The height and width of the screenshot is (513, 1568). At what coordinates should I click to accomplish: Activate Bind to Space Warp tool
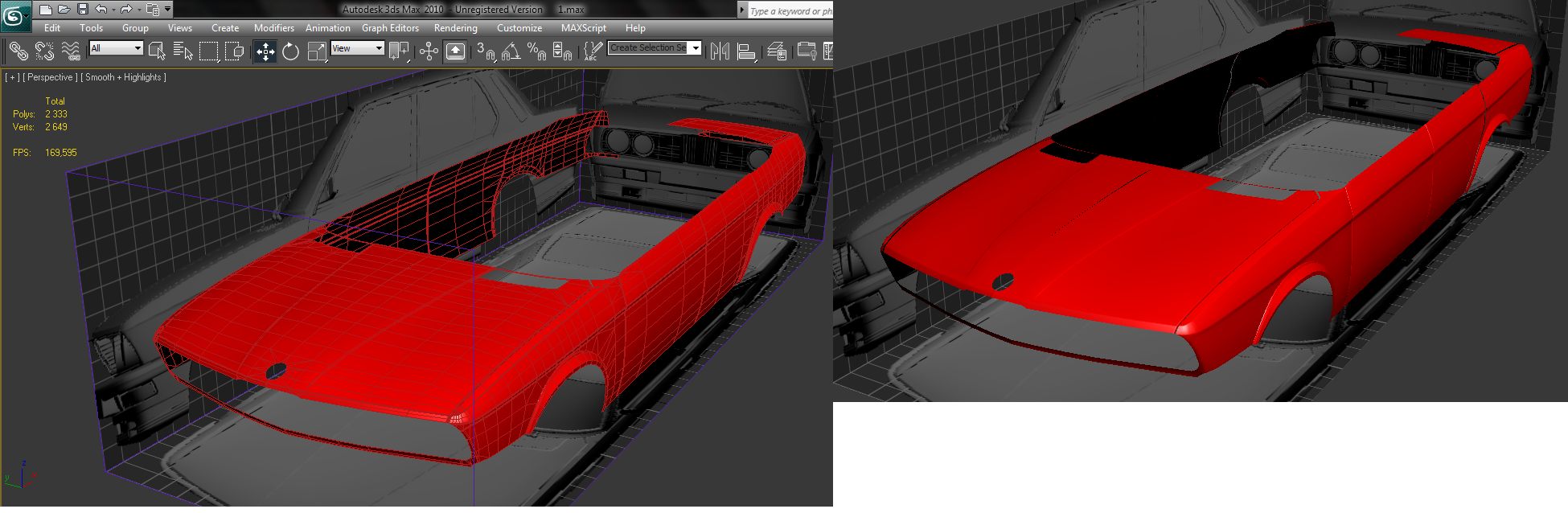click(71, 51)
